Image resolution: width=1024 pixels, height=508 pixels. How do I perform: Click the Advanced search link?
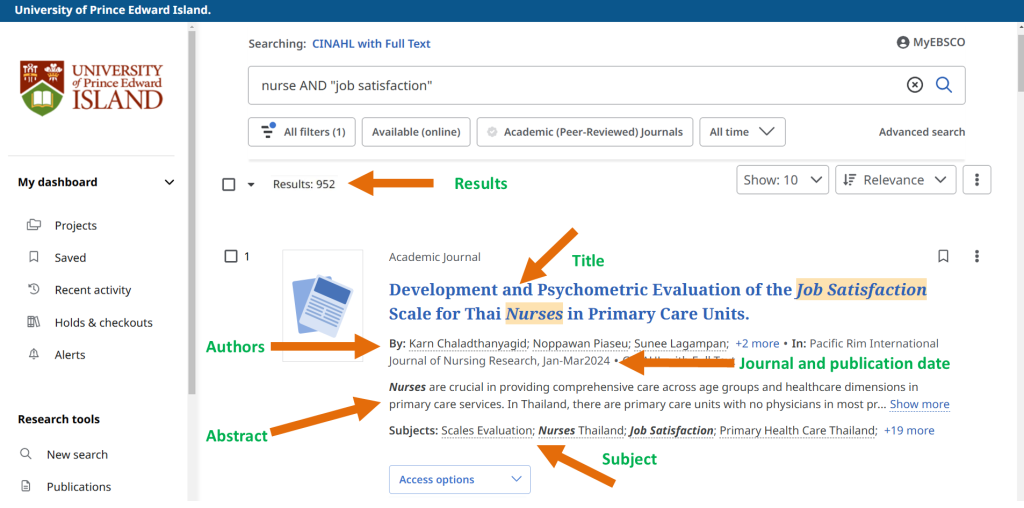click(921, 132)
